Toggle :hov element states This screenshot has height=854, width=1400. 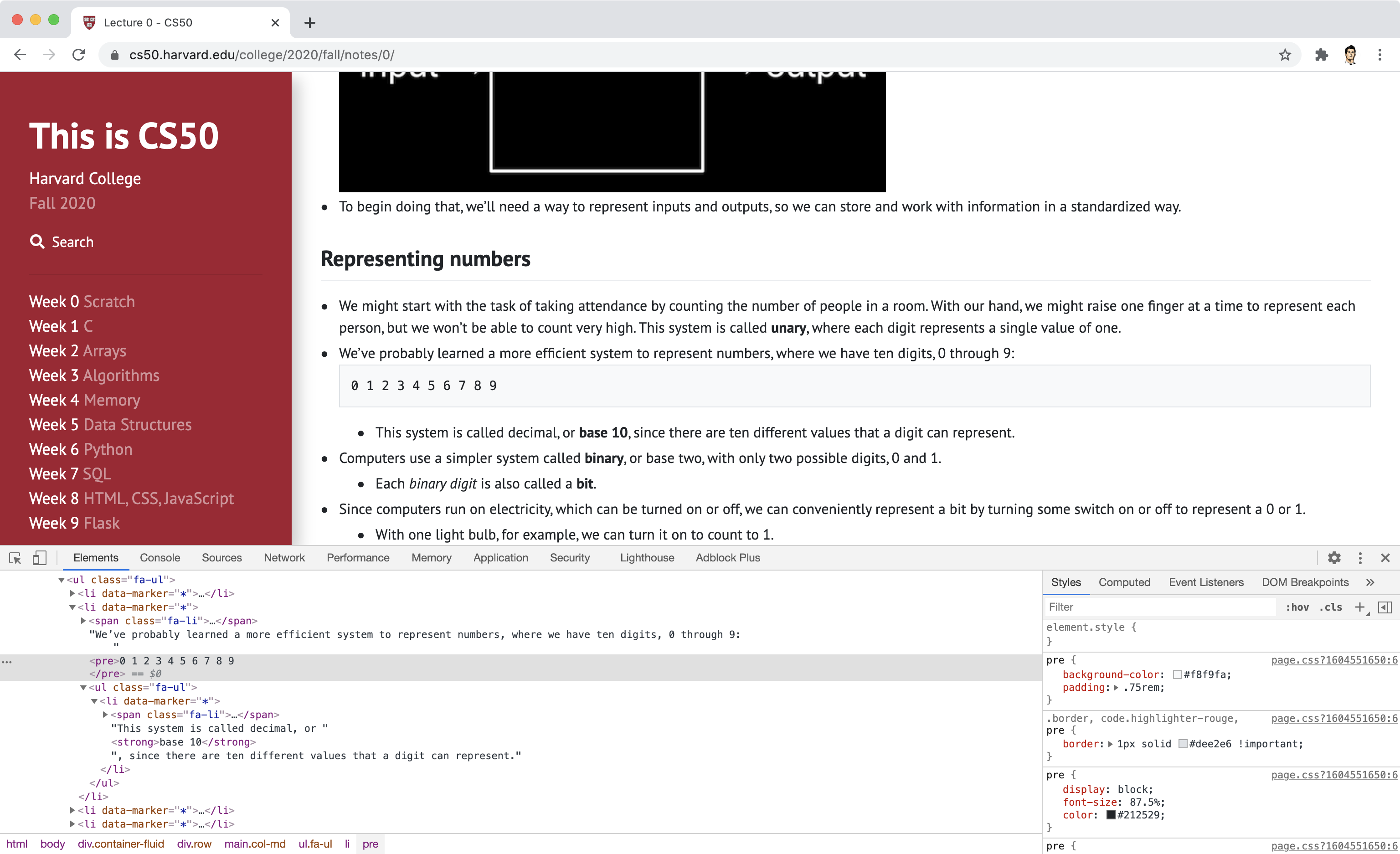[1297, 607]
